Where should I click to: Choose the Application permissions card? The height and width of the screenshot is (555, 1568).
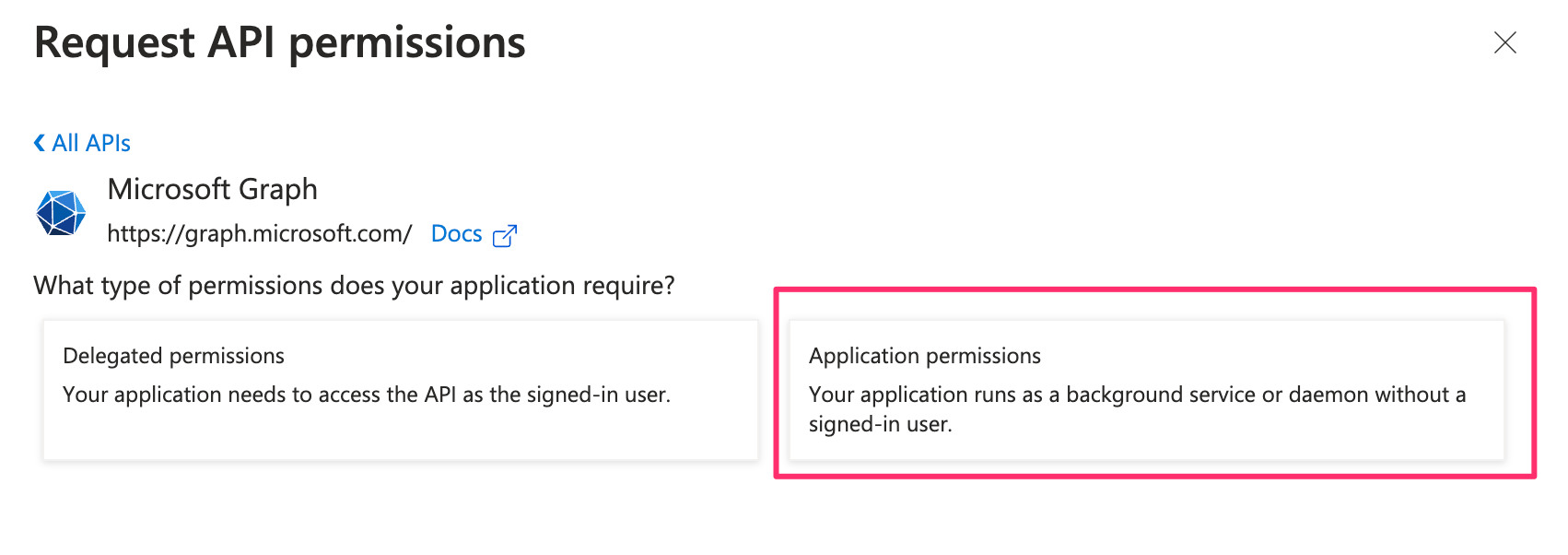[1146, 389]
